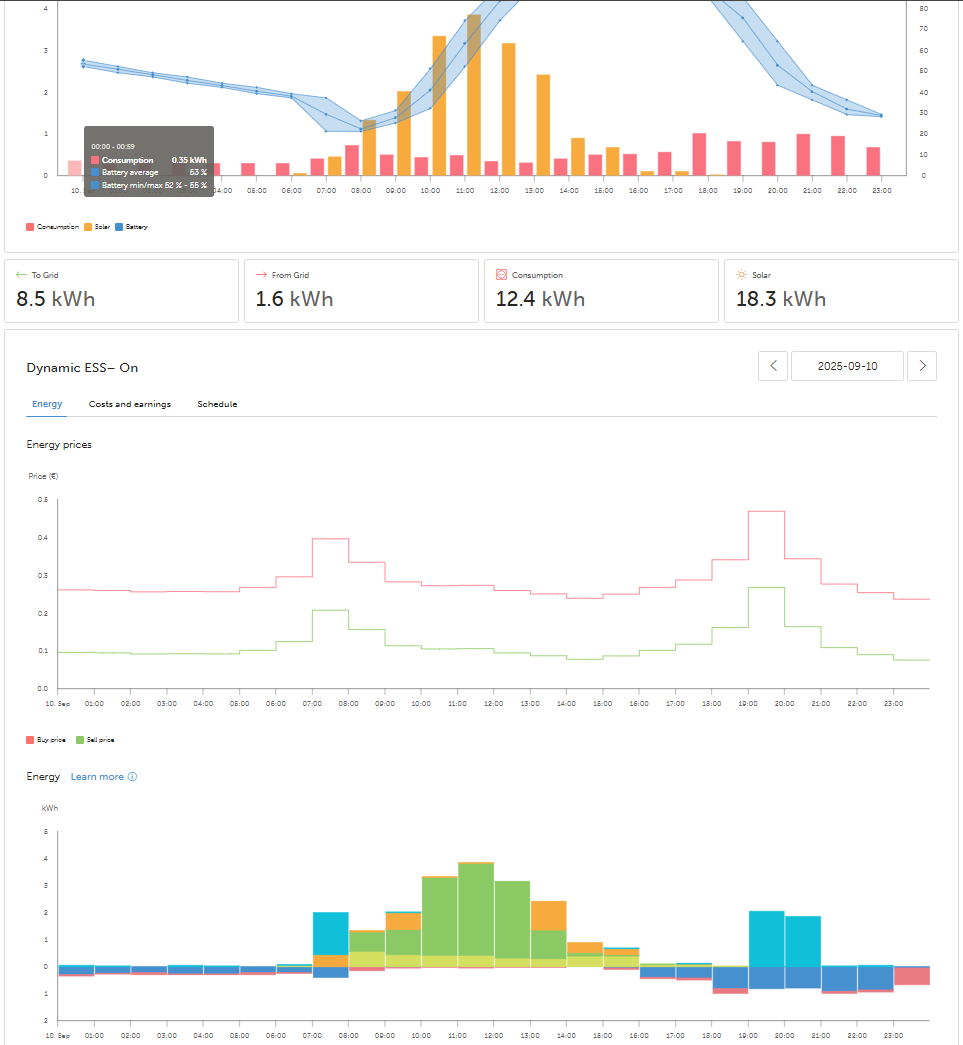Click the From Grid arrow icon
This screenshot has height=1045, width=963.
[x=261, y=275]
